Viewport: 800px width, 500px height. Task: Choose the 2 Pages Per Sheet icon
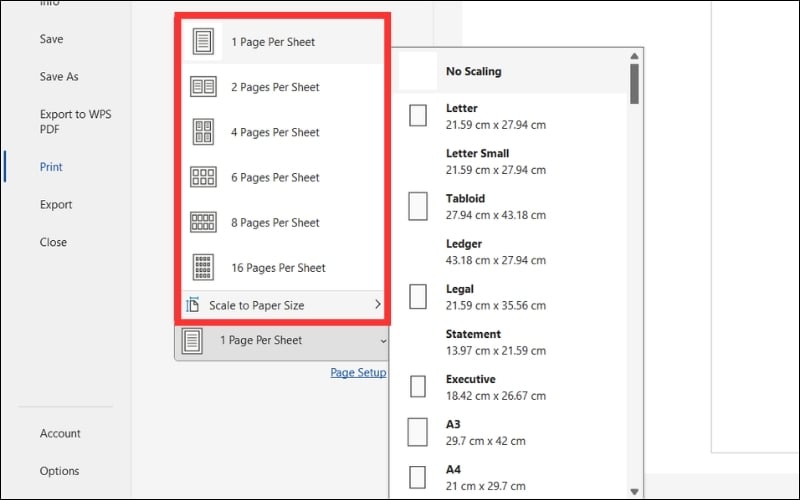(x=203, y=87)
